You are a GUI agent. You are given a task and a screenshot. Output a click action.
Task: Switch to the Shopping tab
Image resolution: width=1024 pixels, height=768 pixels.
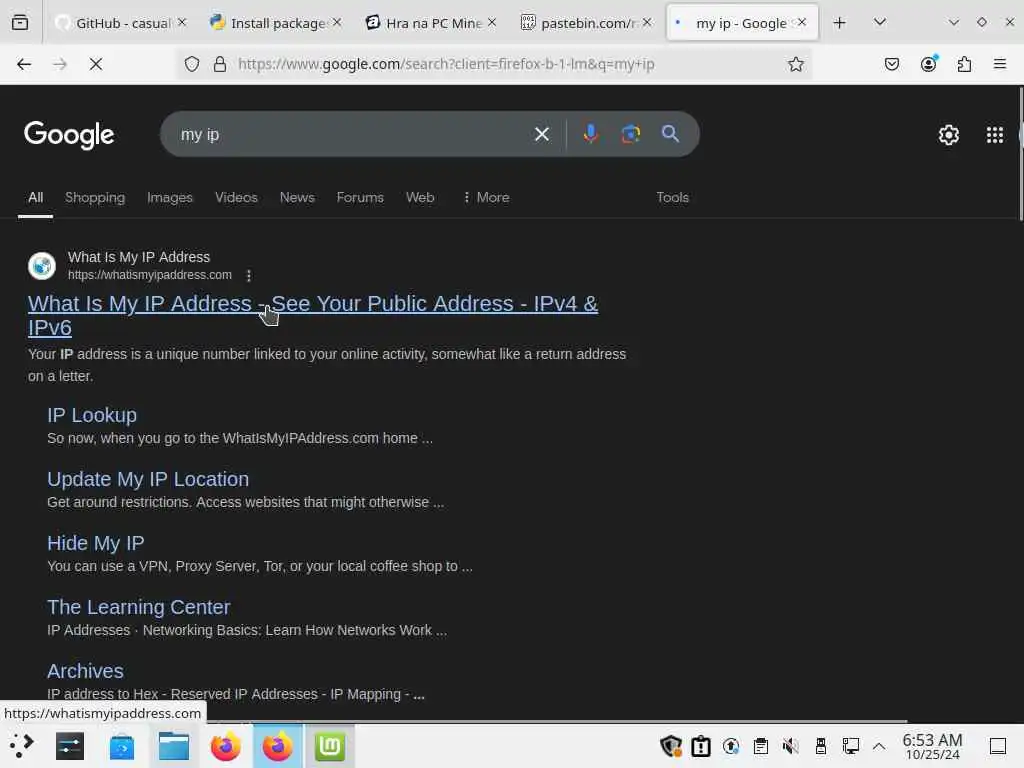pyautogui.click(x=95, y=197)
